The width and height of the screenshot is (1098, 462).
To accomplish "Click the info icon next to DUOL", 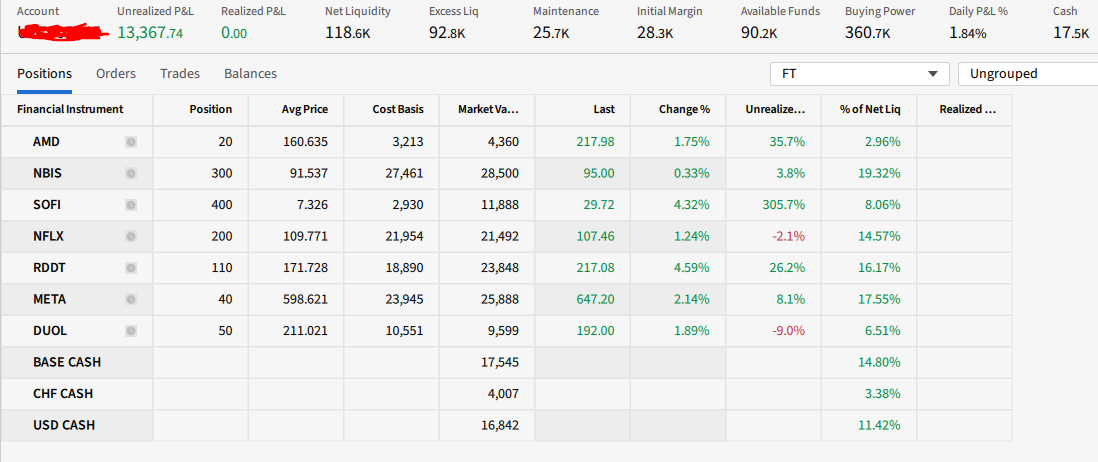I will pos(130,331).
